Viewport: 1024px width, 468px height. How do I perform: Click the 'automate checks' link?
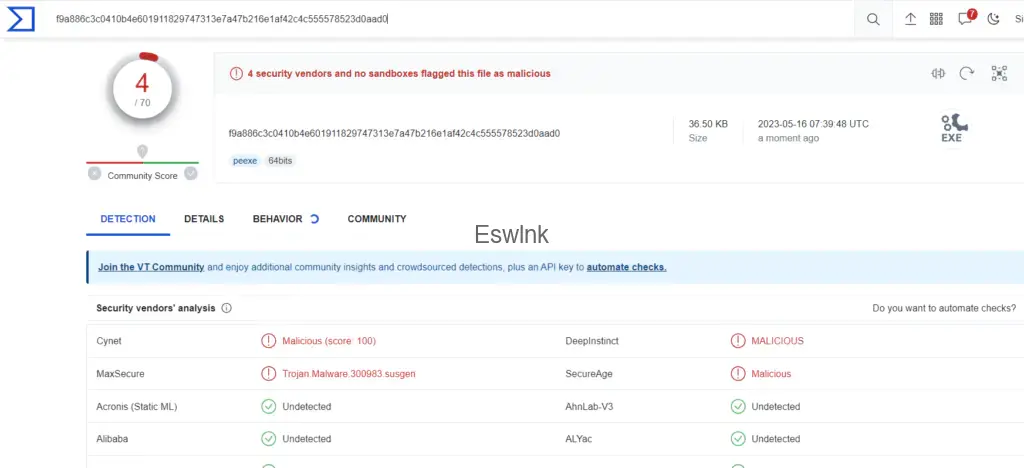[626, 267]
